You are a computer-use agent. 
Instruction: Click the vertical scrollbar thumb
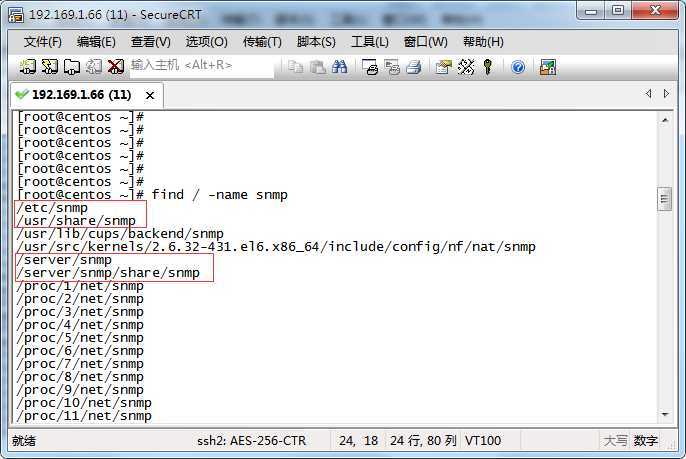click(x=665, y=199)
